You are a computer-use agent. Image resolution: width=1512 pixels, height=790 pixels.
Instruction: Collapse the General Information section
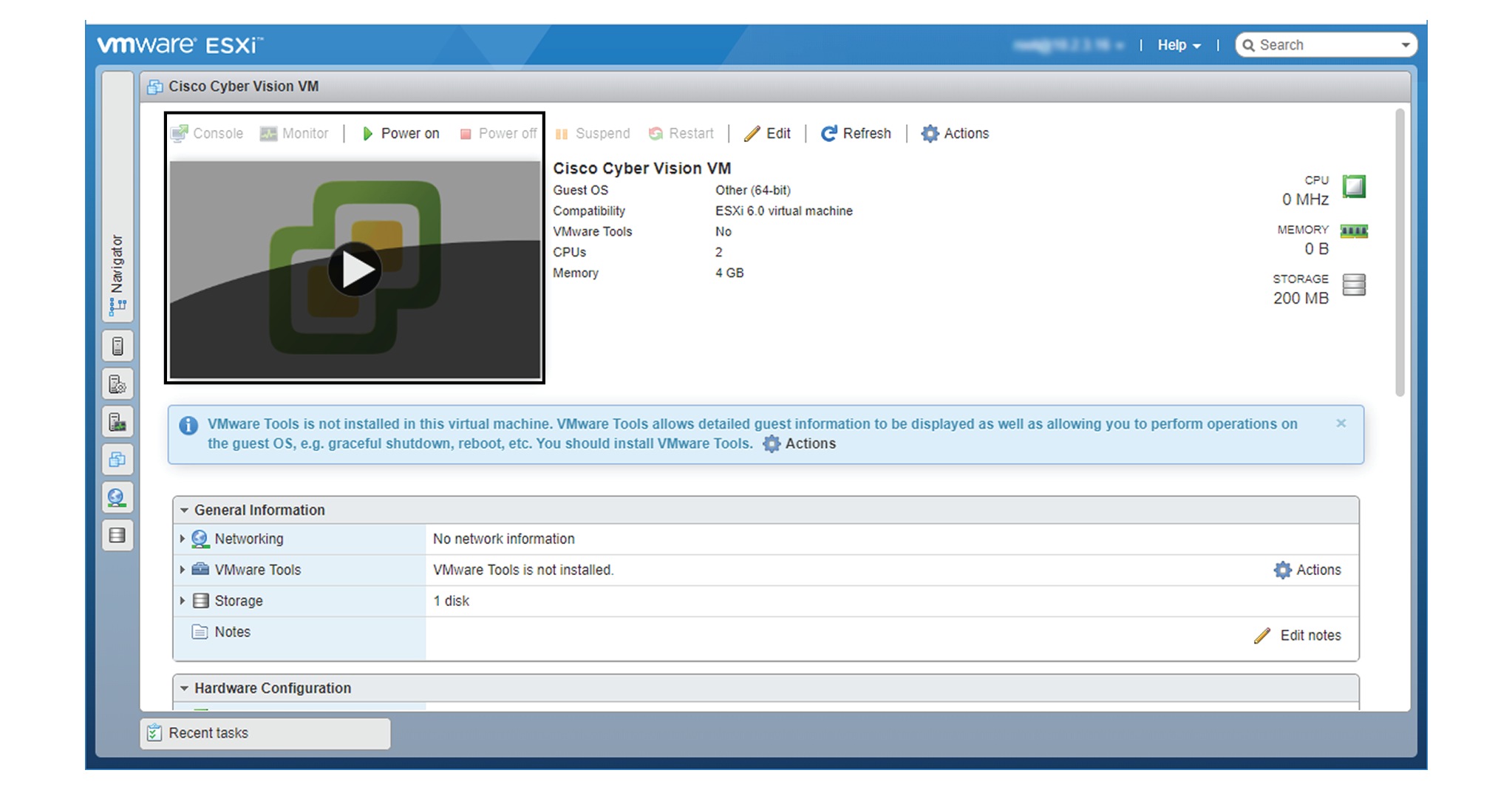click(185, 510)
